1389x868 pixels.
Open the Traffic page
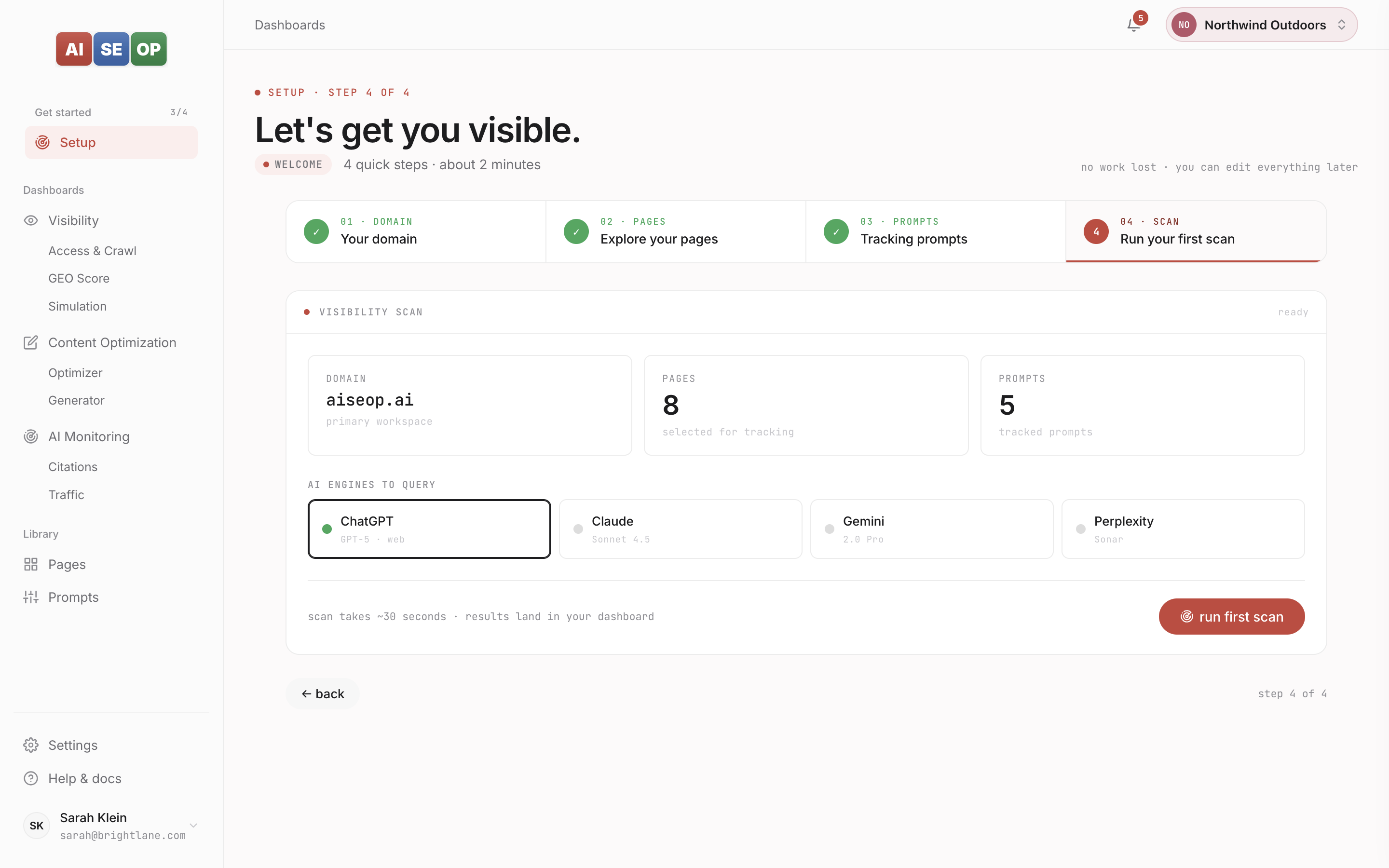(x=66, y=495)
